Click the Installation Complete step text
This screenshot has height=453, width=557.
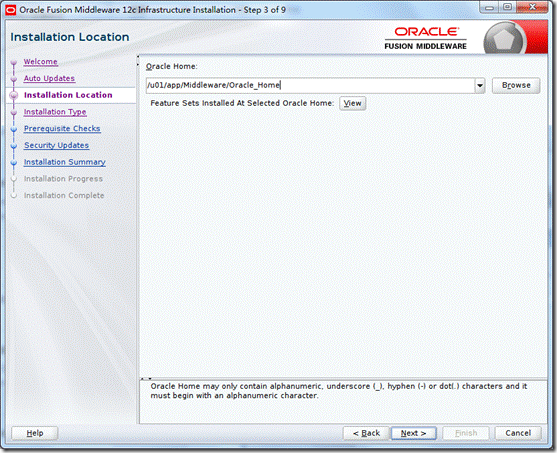point(64,195)
